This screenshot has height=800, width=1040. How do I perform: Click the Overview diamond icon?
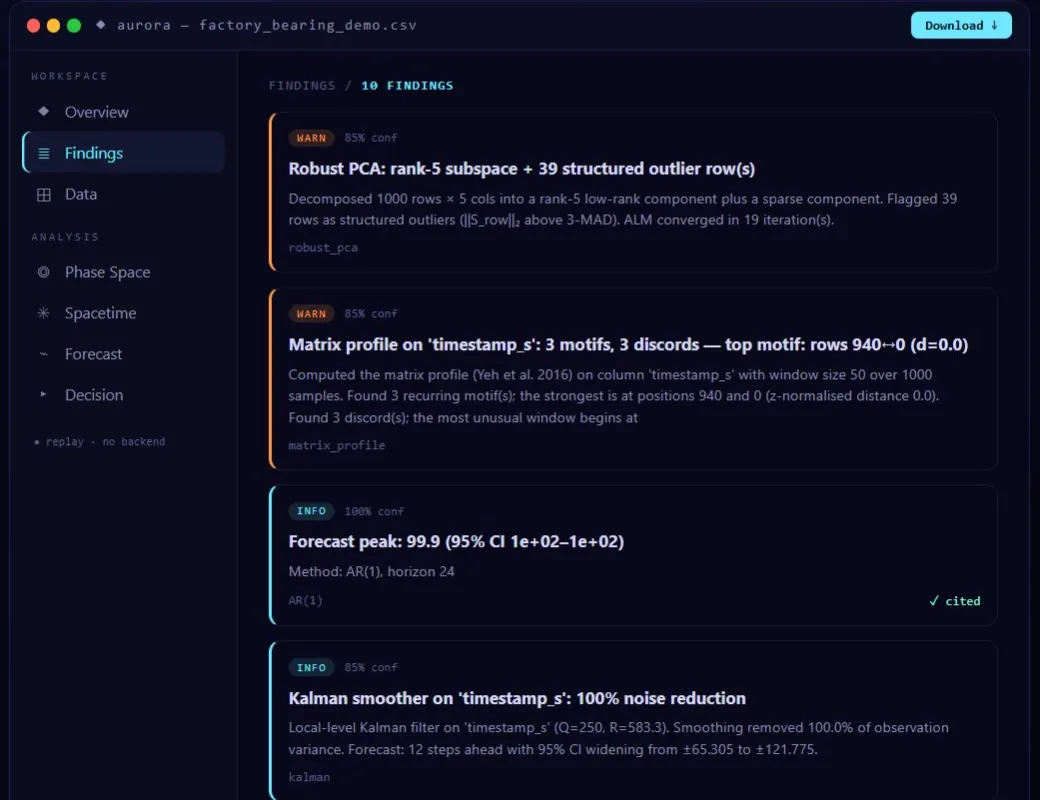coord(44,111)
